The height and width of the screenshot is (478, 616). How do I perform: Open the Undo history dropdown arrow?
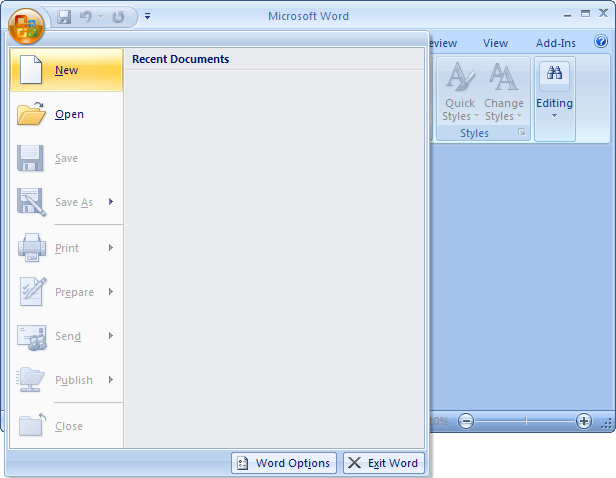point(100,16)
